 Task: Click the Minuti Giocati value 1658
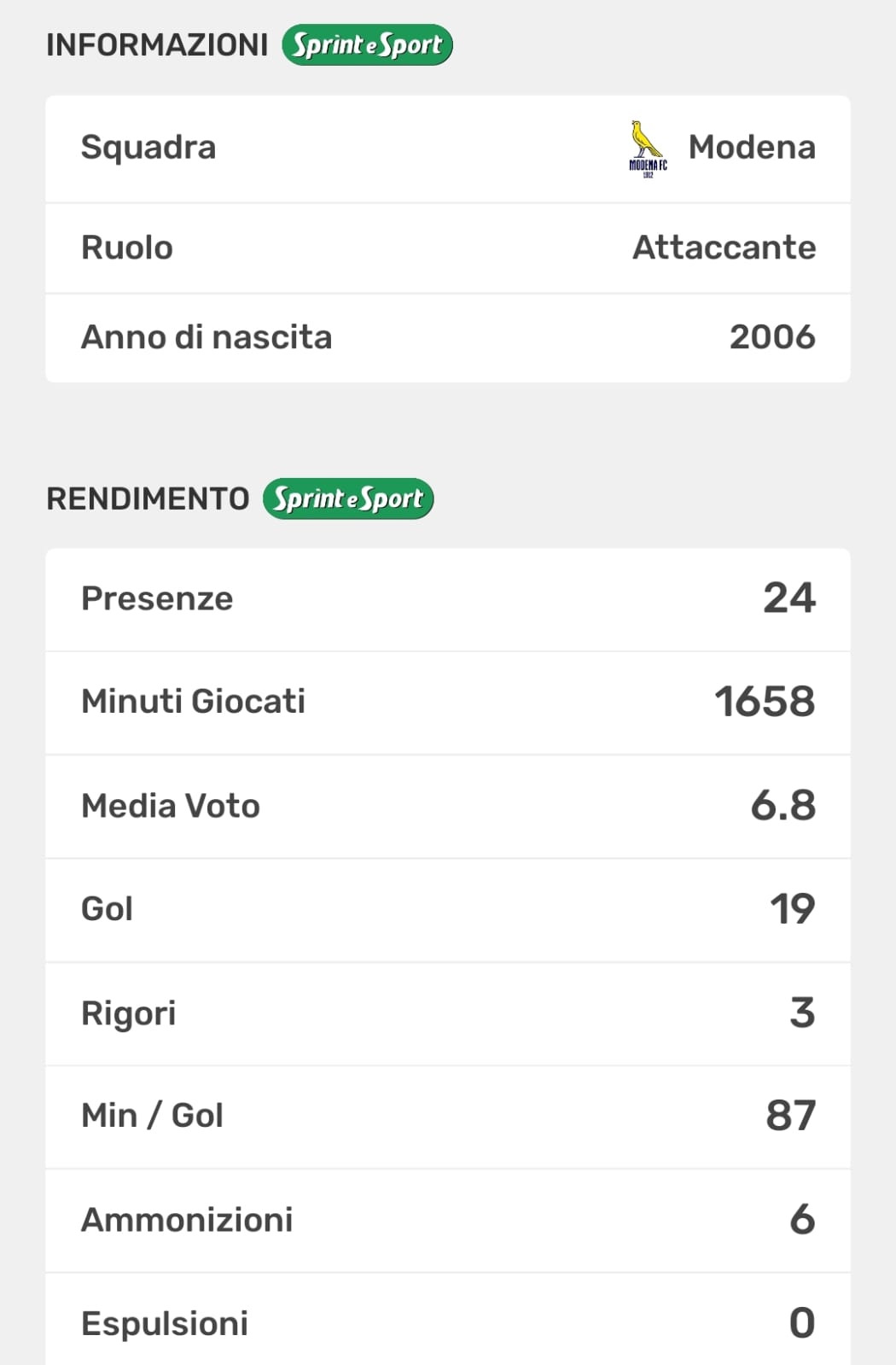tap(765, 702)
